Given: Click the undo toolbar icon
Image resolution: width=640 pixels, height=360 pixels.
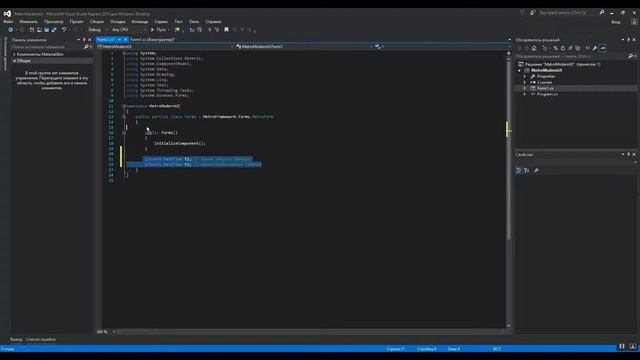Looking at the screenshot, I should tap(64, 30).
